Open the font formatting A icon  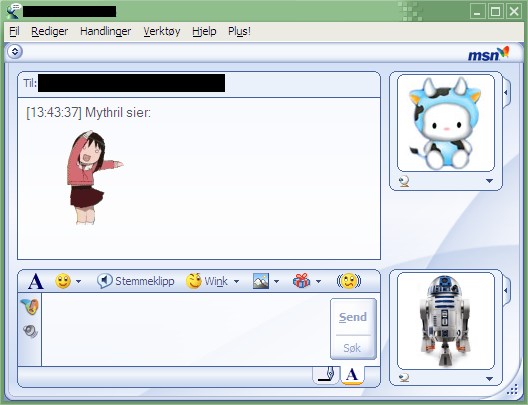tap(36, 281)
